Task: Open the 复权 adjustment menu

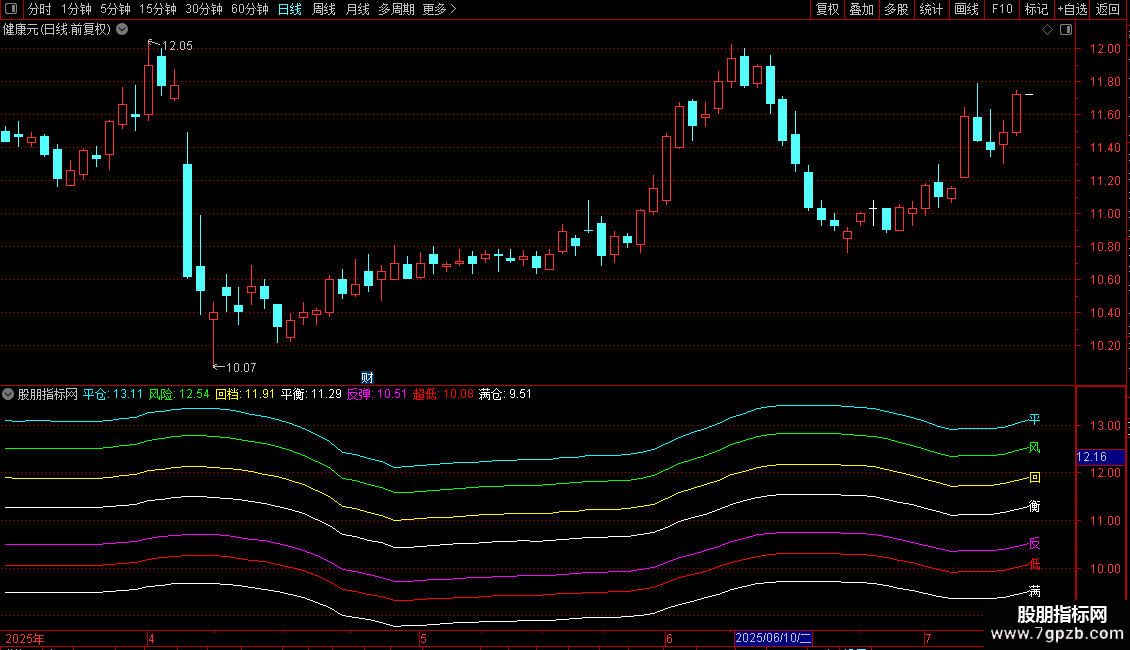Action: point(827,9)
